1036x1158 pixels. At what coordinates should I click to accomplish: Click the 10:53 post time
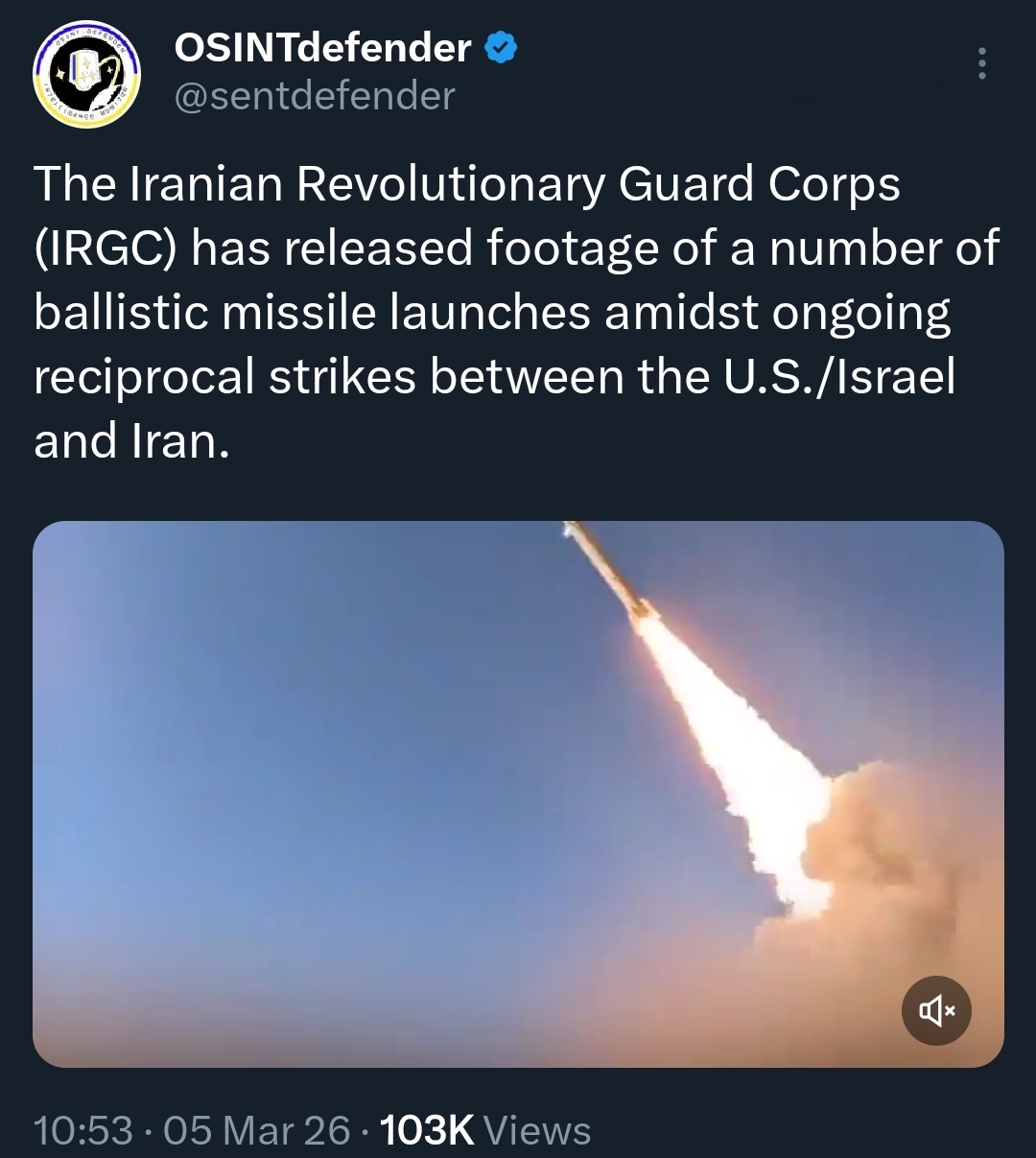click(83, 1130)
